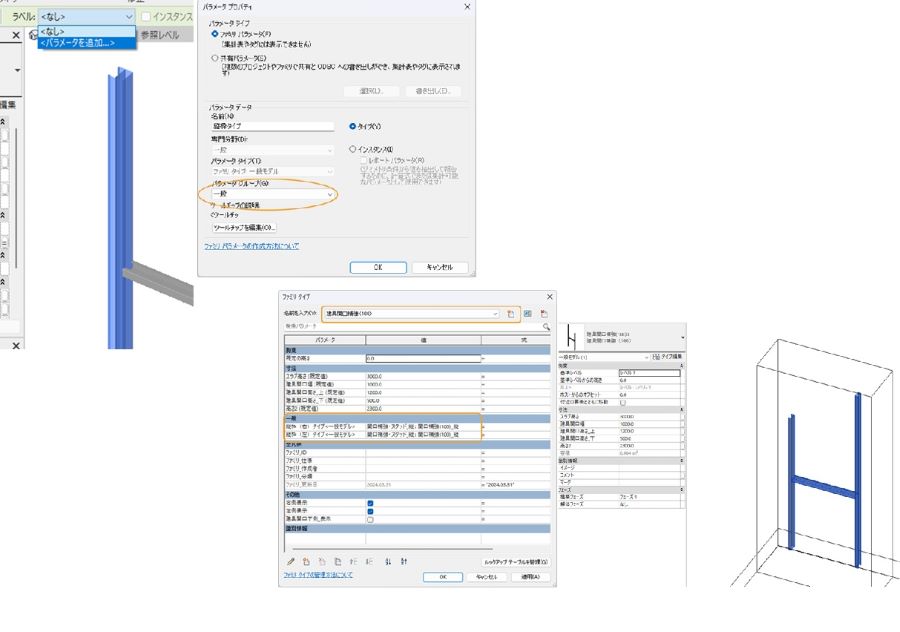This screenshot has height=632, width=900.
Task: Enable 建具開口下部_表示 checkbox
Action: pos(371,520)
